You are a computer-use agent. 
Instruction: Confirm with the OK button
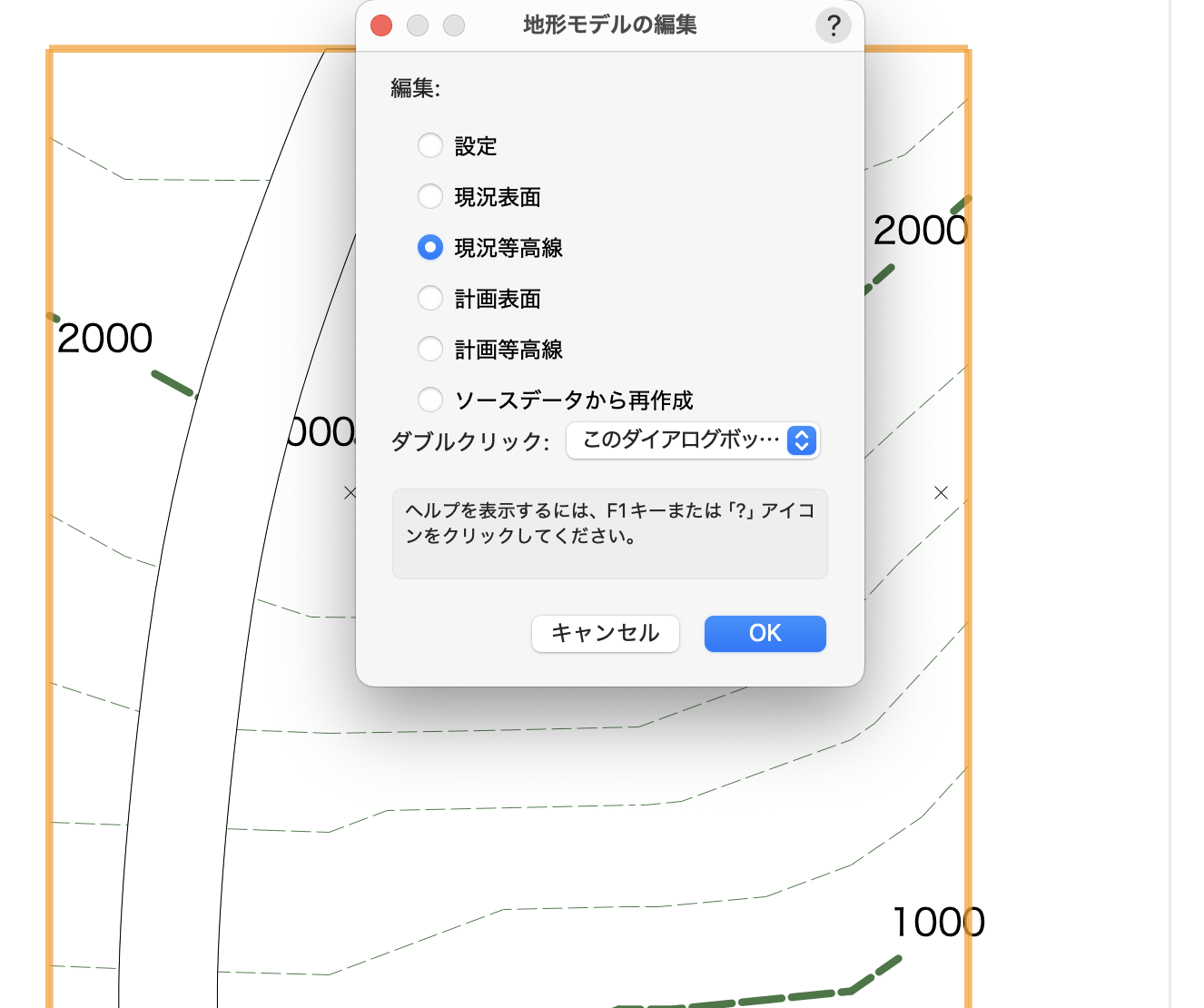pyautogui.click(x=765, y=633)
